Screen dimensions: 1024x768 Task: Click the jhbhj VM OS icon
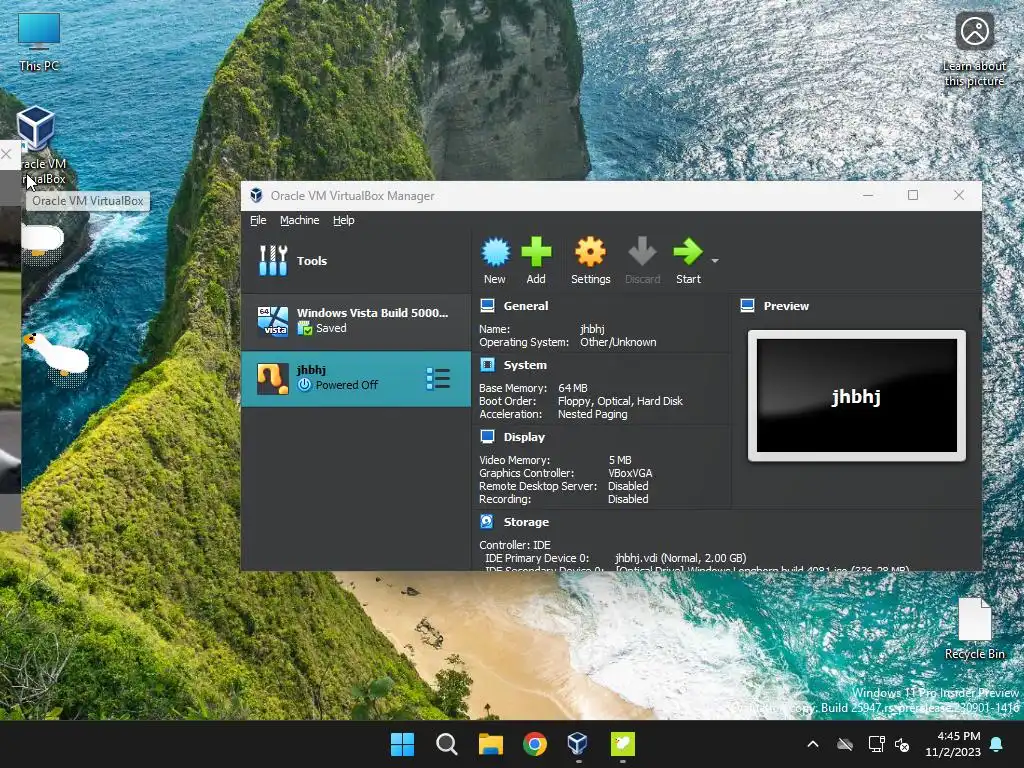coord(272,379)
